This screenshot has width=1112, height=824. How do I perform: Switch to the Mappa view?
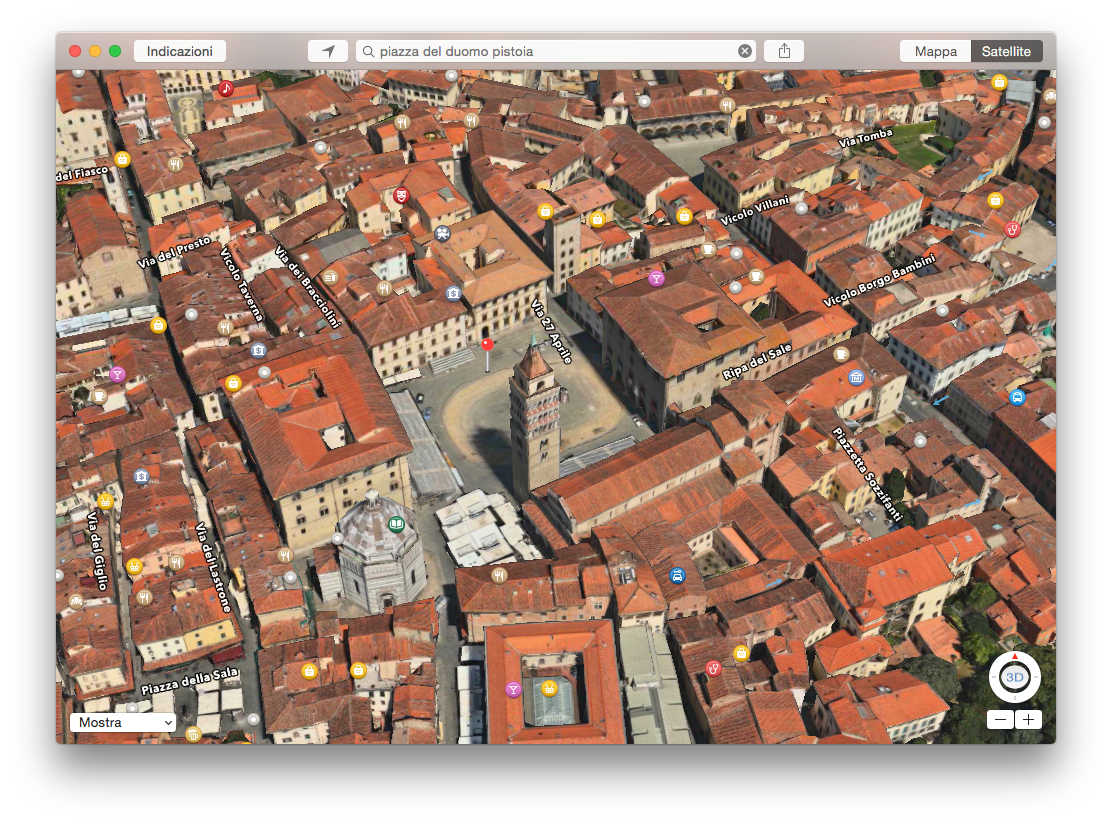click(935, 51)
